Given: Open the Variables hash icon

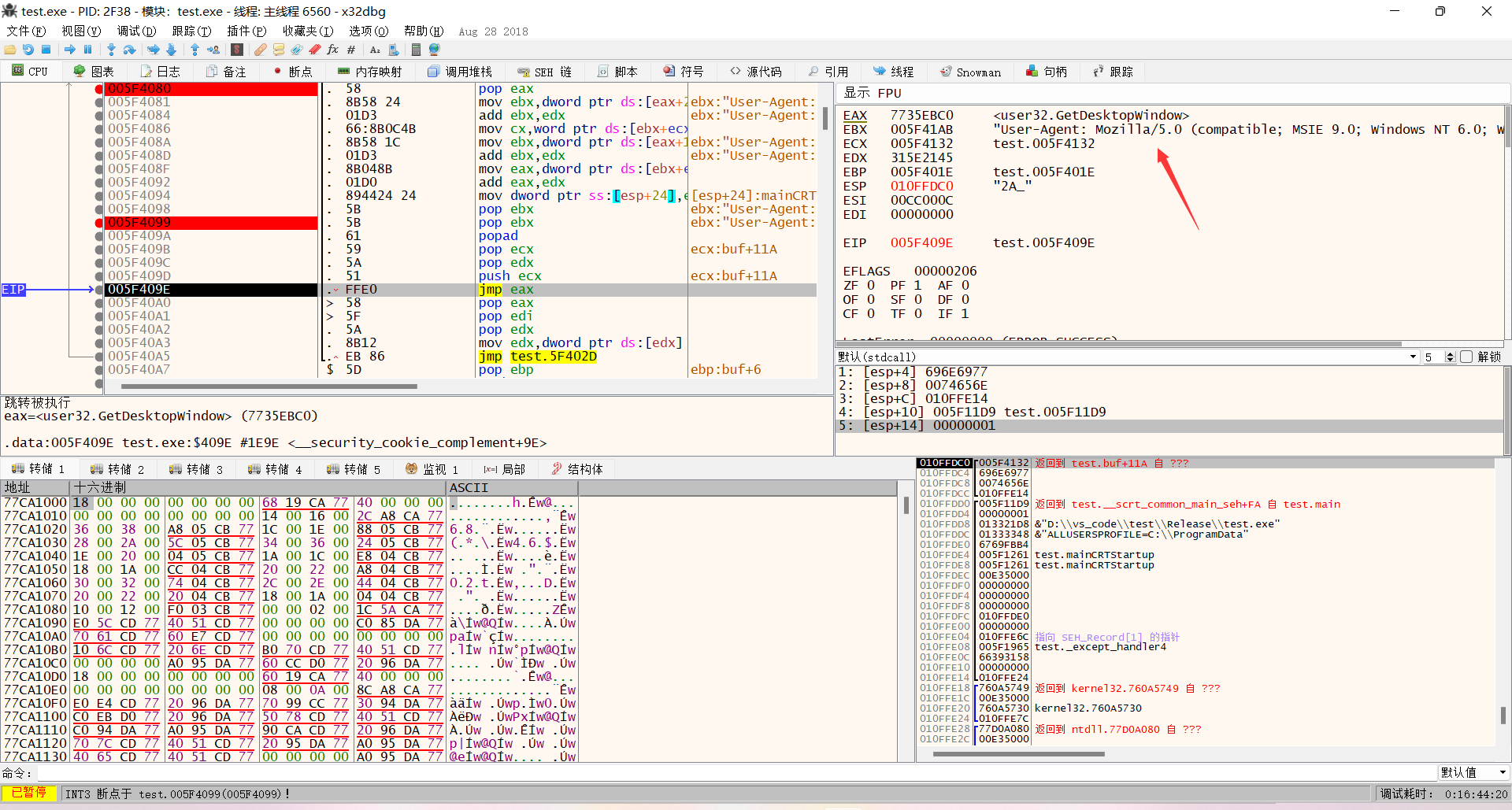Looking at the screenshot, I should (350, 50).
